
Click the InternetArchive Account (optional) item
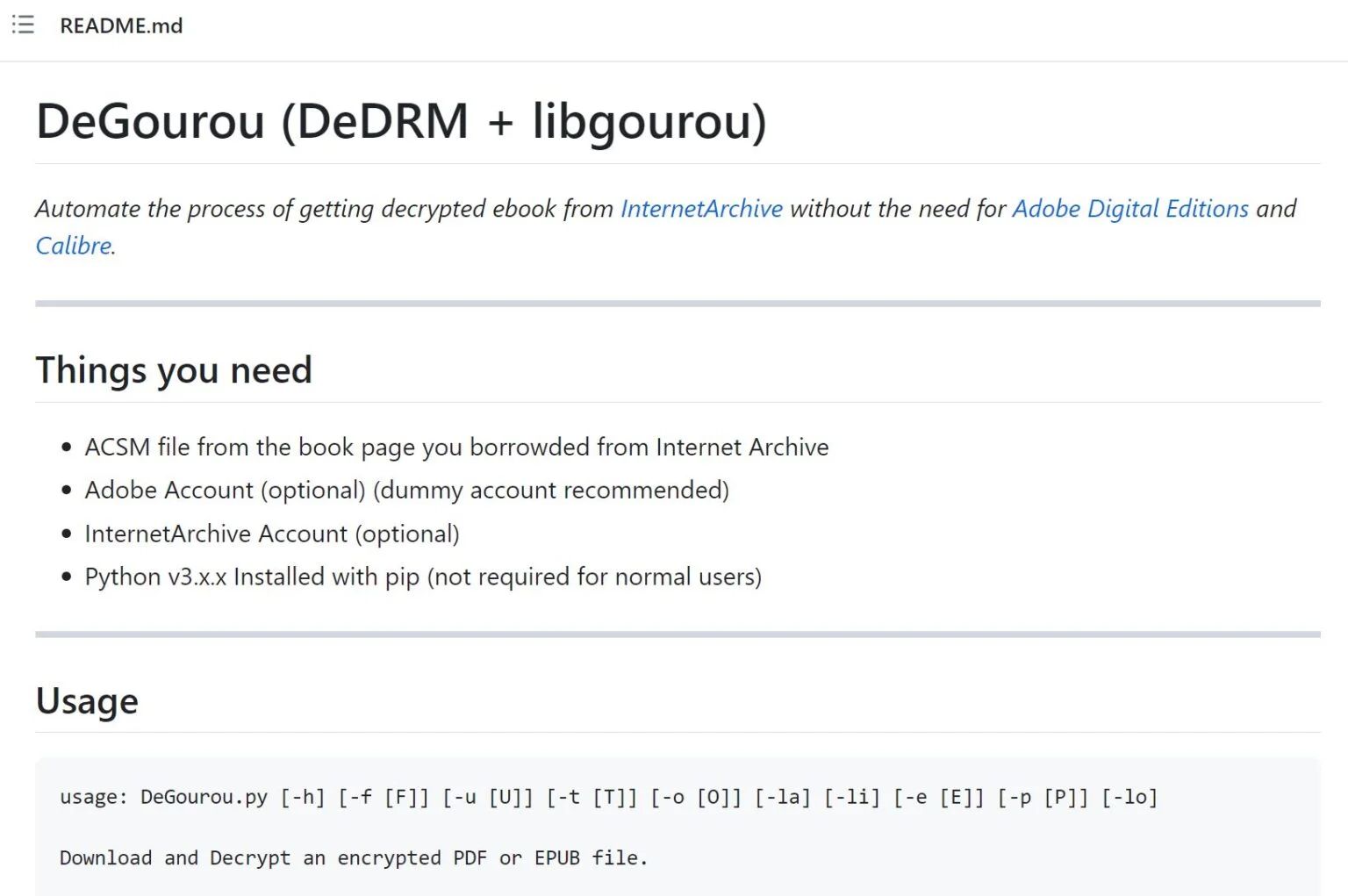click(x=271, y=534)
